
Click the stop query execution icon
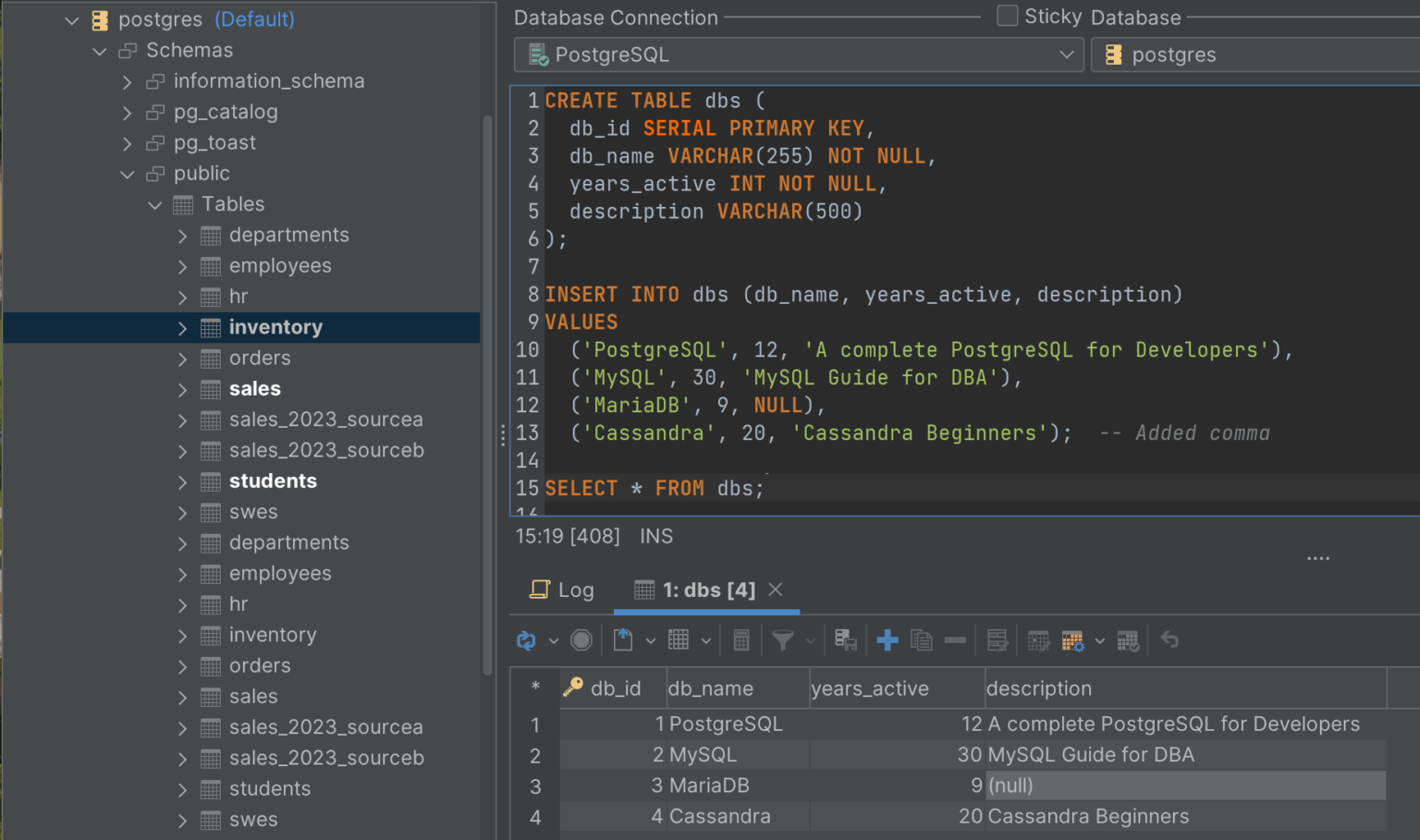pyautogui.click(x=581, y=640)
